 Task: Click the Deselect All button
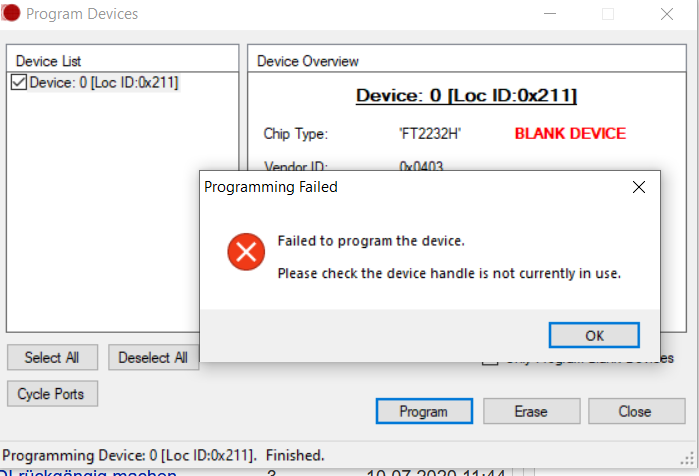tap(153, 357)
